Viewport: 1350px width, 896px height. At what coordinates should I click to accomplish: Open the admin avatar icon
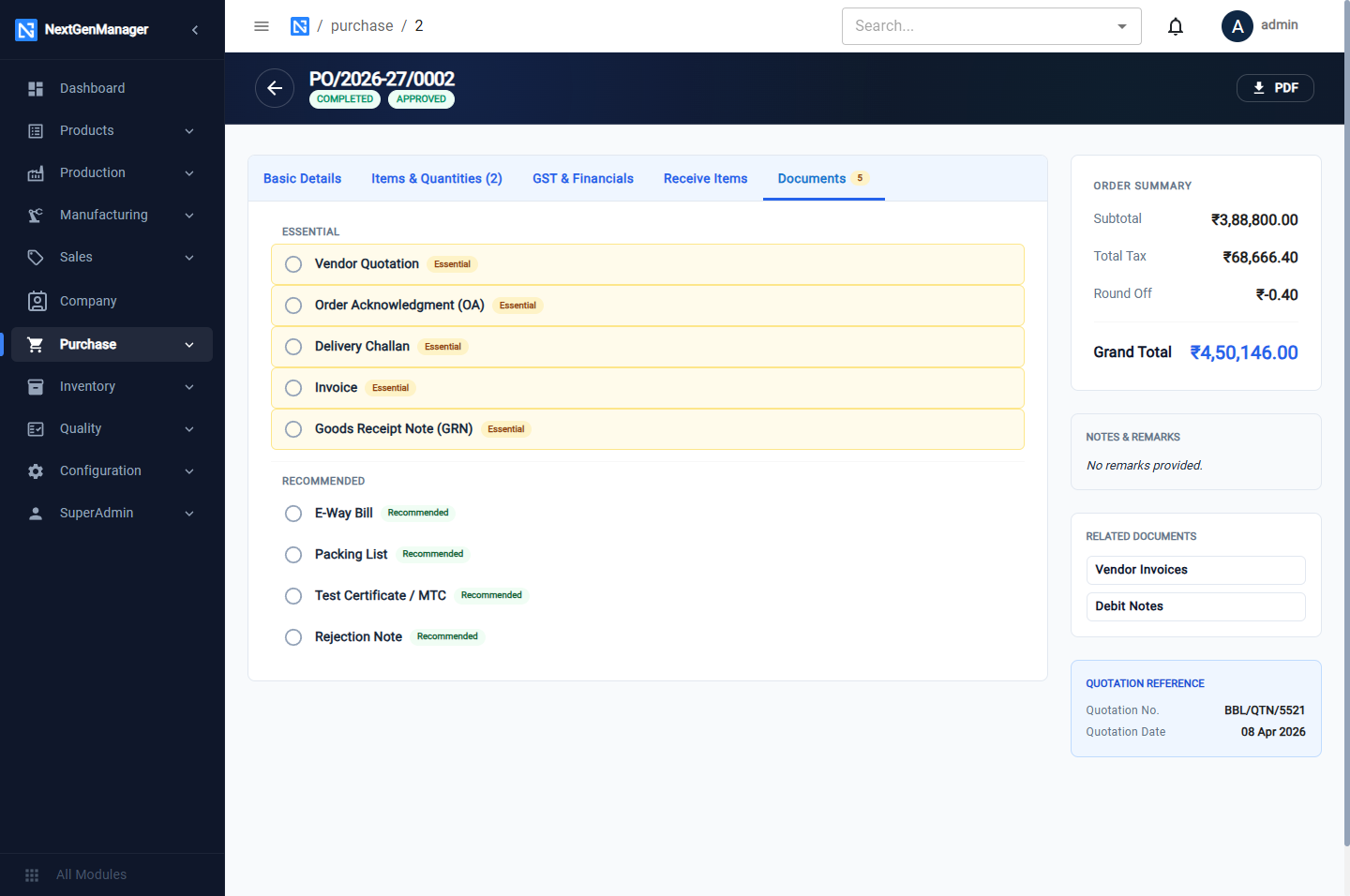[1237, 26]
